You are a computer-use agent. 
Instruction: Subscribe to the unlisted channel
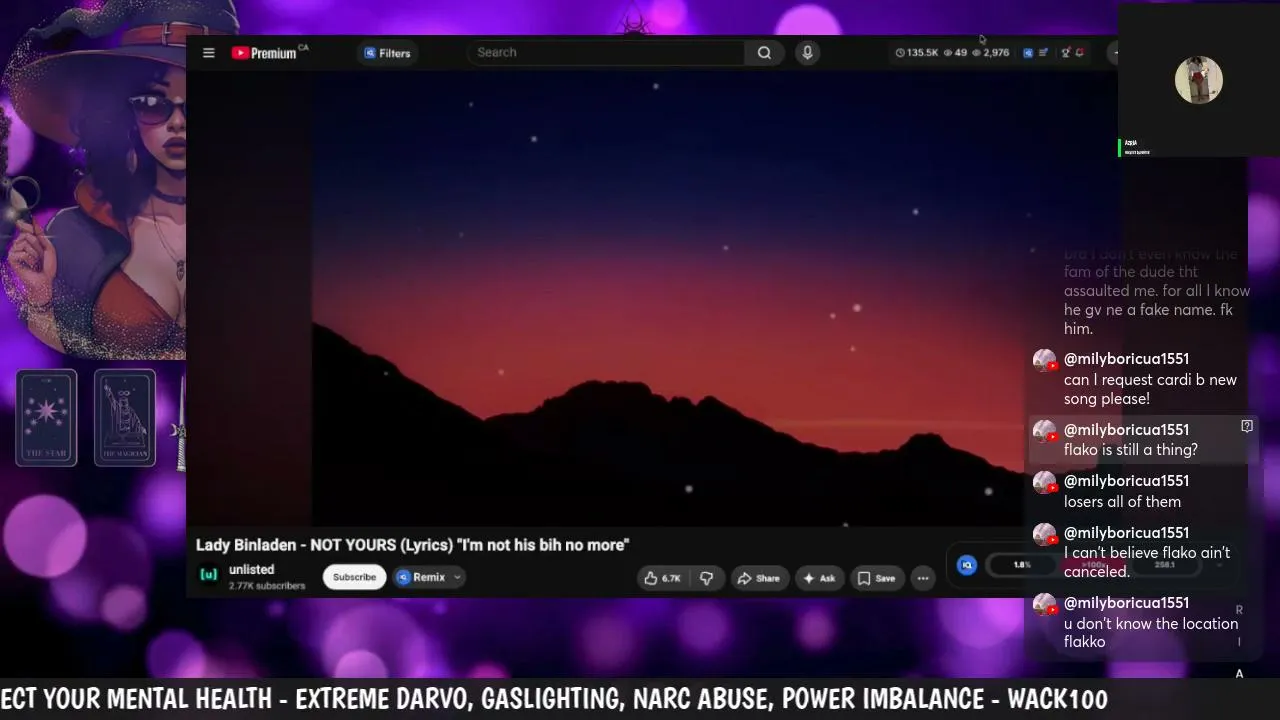tap(354, 577)
